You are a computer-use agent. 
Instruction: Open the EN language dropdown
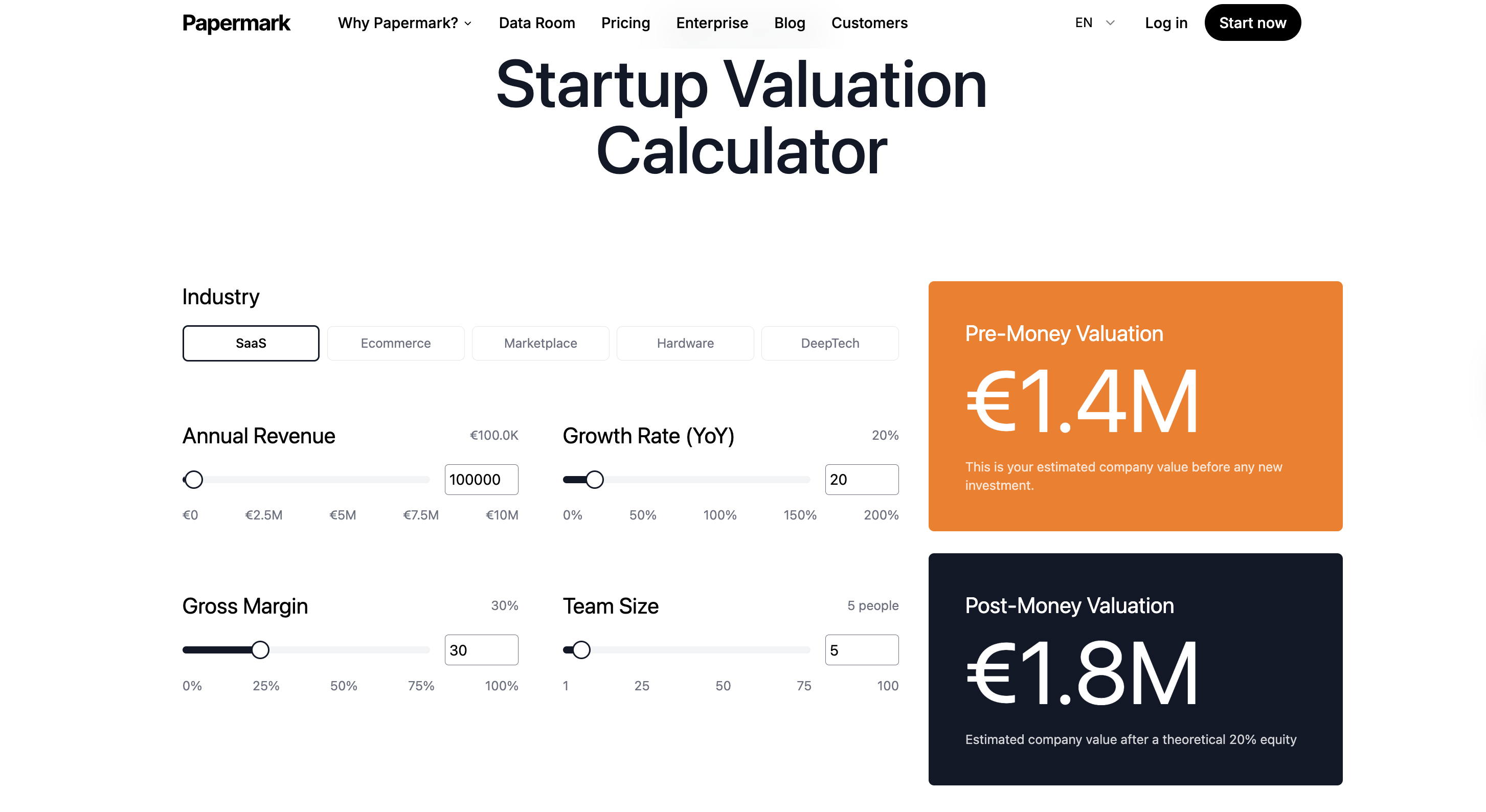click(1094, 23)
